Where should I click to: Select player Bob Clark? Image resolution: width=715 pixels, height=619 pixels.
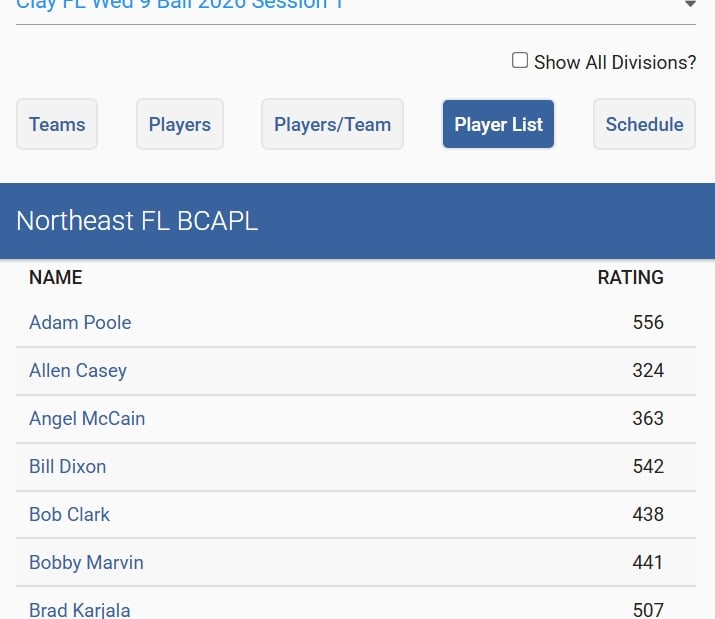coord(69,514)
